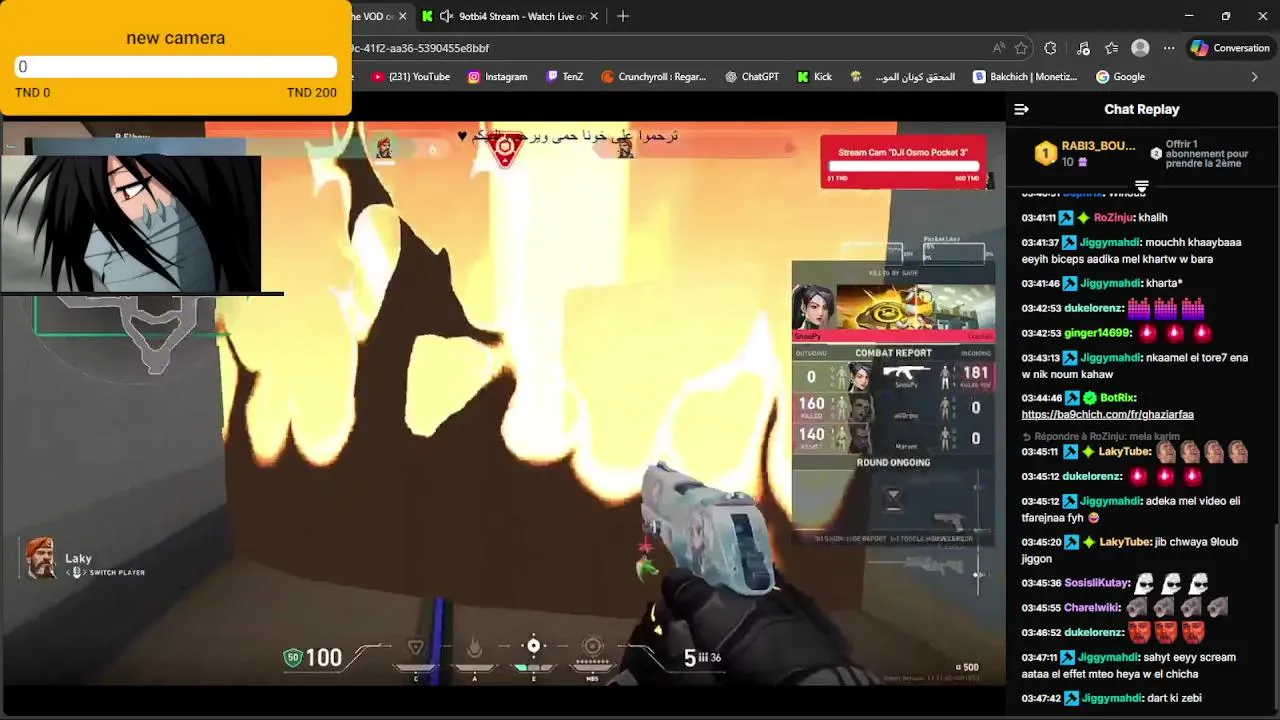Close the VOD tab
Image resolution: width=1280 pixels, height=720 pixels.
click(402, 16)
